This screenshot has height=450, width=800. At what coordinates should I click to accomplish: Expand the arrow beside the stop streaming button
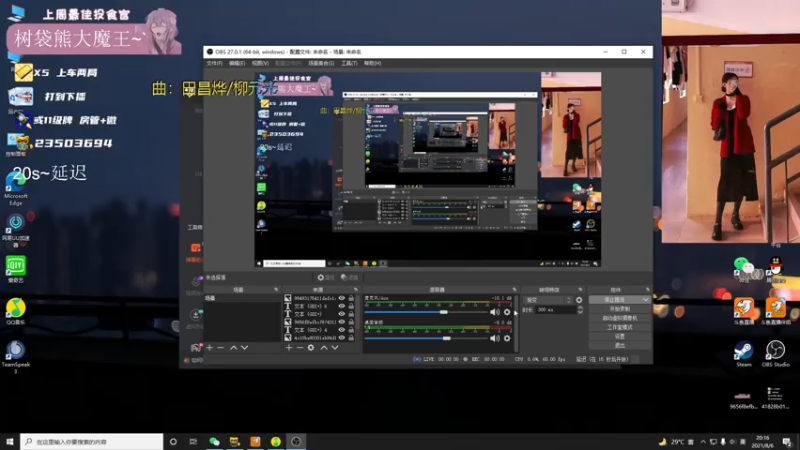pos(645,300)
